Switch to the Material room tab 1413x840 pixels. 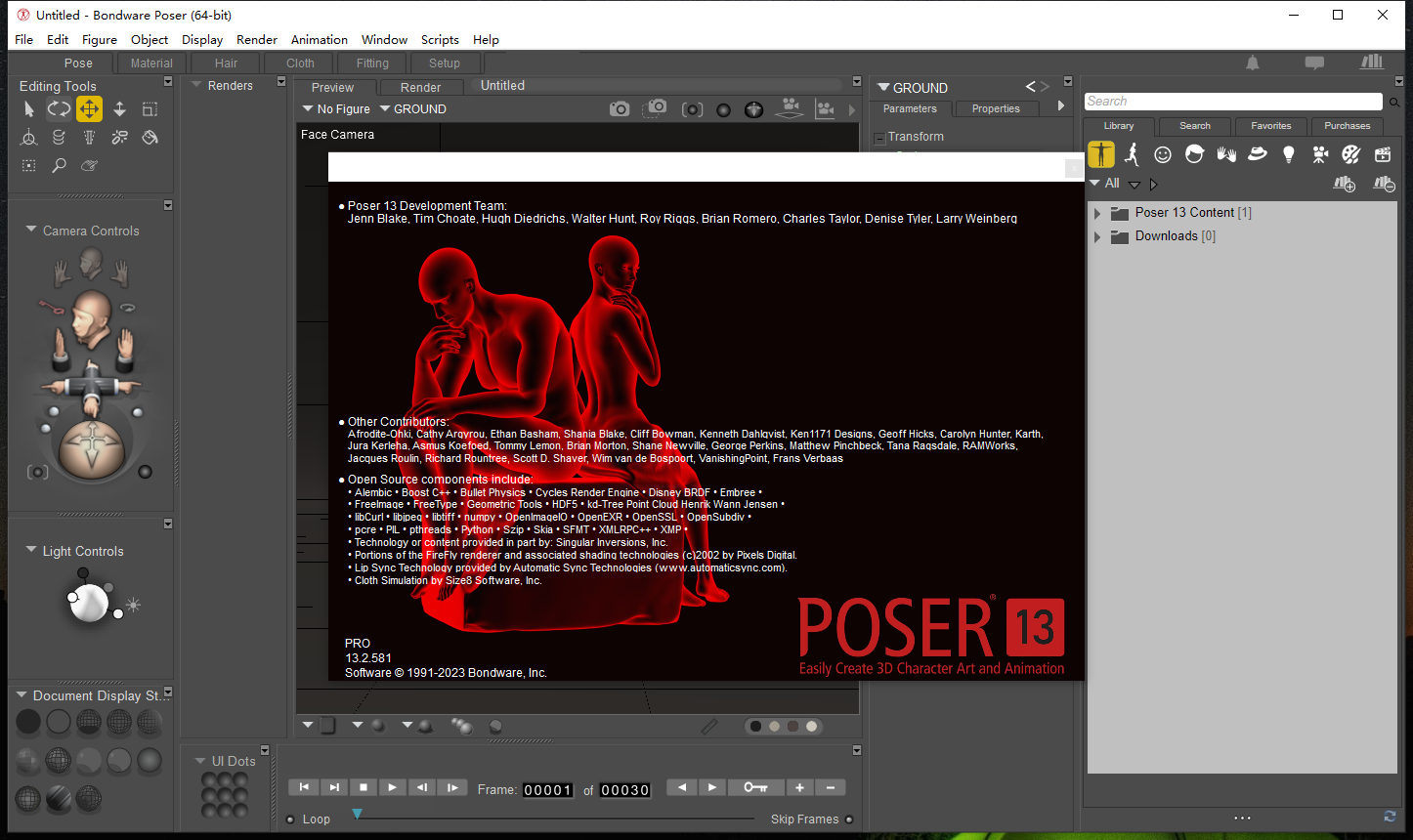pyautogui.click(x=151, y=63)
